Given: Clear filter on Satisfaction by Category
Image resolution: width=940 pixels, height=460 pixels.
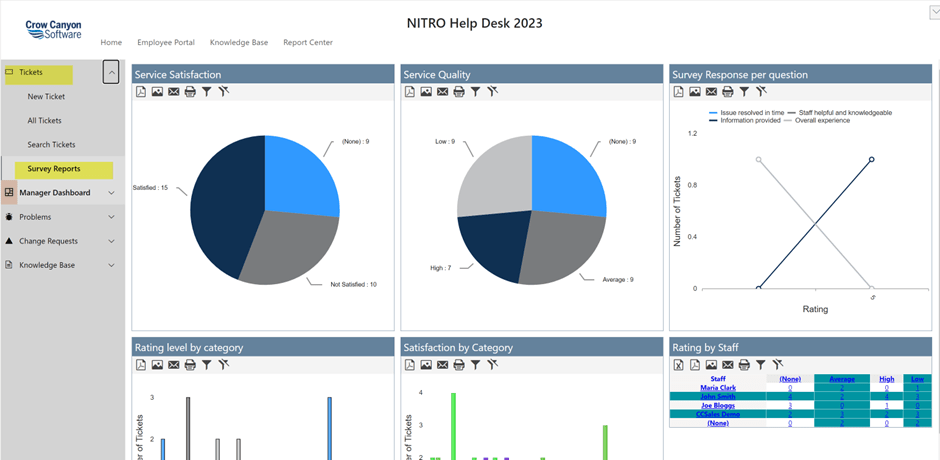Looking at the screenshot, I should [493, 364].
